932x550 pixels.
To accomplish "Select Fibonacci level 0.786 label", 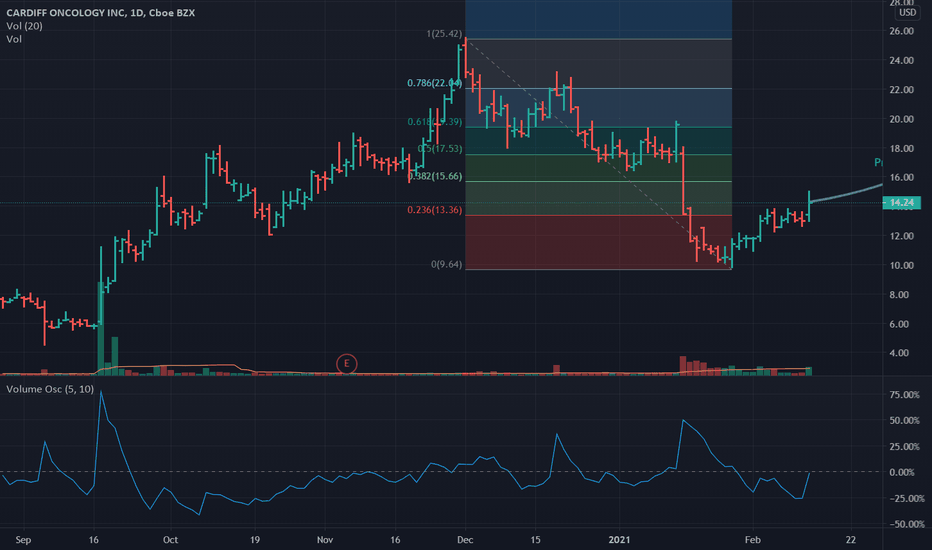I will 434,83.
